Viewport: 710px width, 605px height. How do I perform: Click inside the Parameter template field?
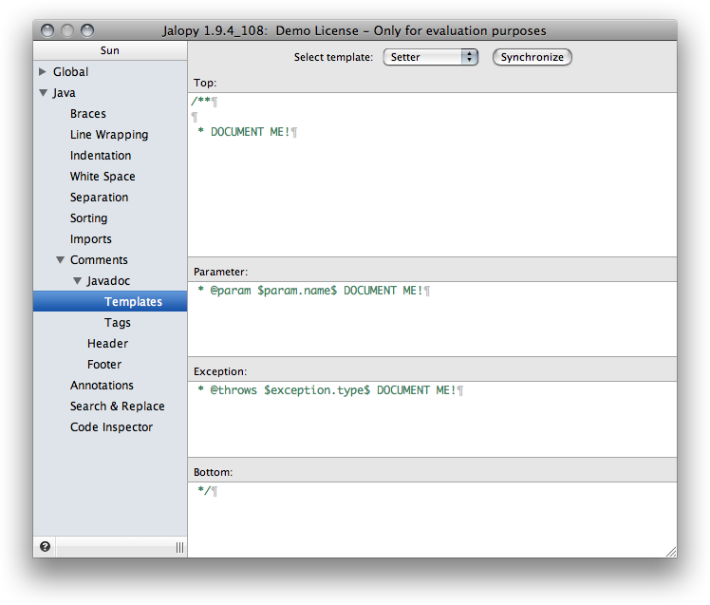(x=432, y=319)
